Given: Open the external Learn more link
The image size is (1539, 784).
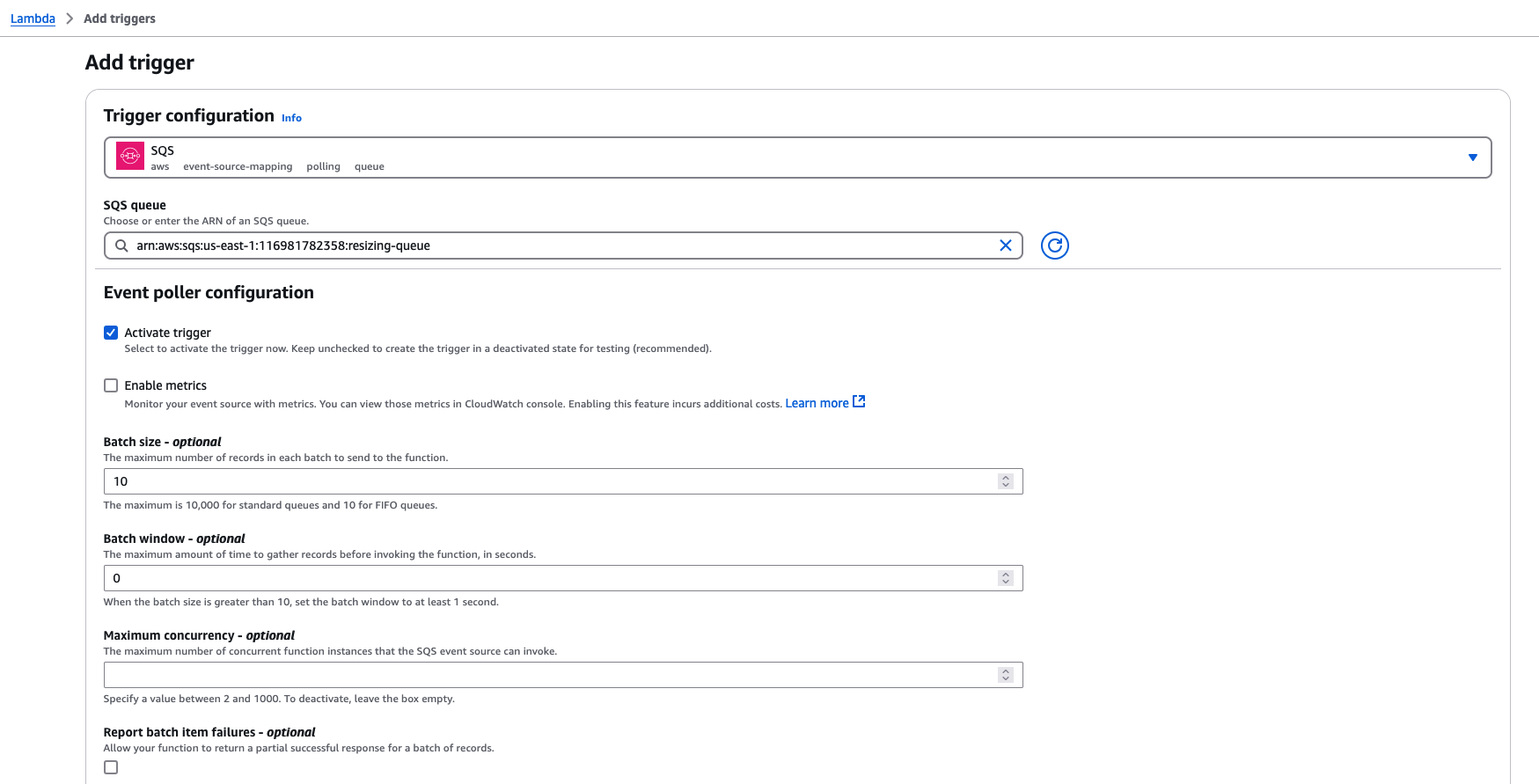Looking at the screenshot, I should click(824, 403).
